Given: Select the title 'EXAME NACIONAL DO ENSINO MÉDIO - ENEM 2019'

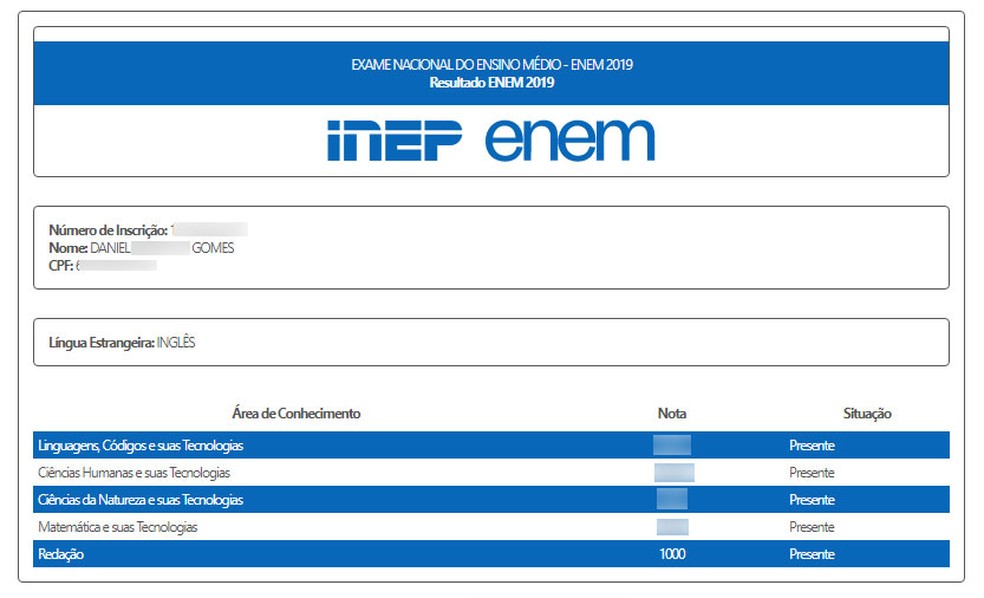Looking at the screenshot, I should click(492, 65).
